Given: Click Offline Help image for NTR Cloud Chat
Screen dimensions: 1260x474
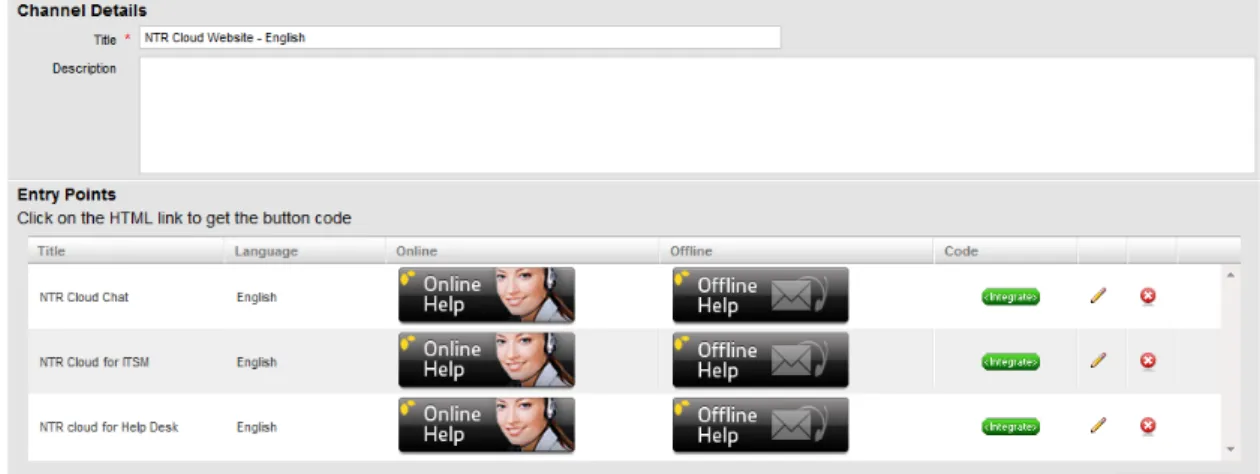Looking at the screenshot, I should (x=760, y=295).
